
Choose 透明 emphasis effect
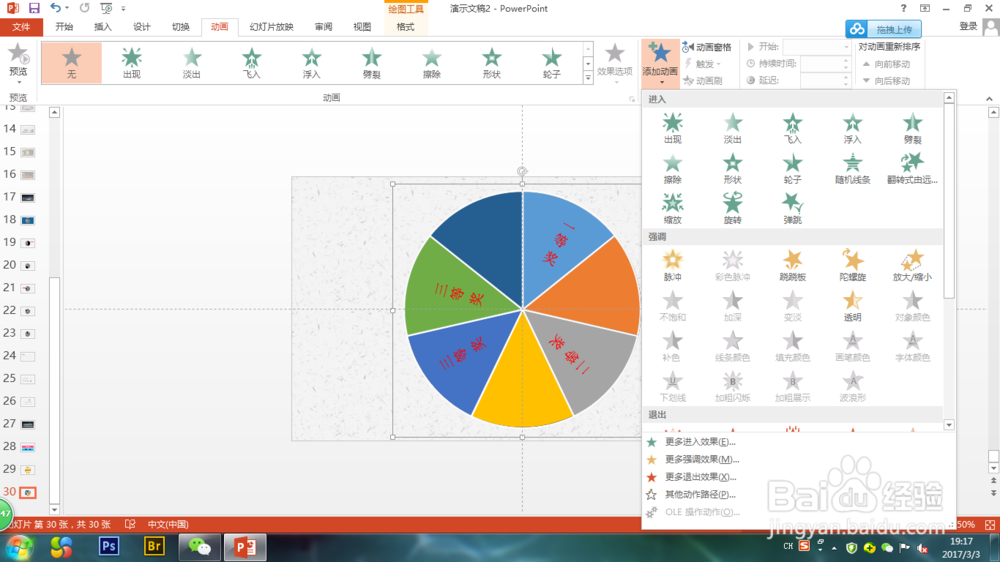pos(852,306)
